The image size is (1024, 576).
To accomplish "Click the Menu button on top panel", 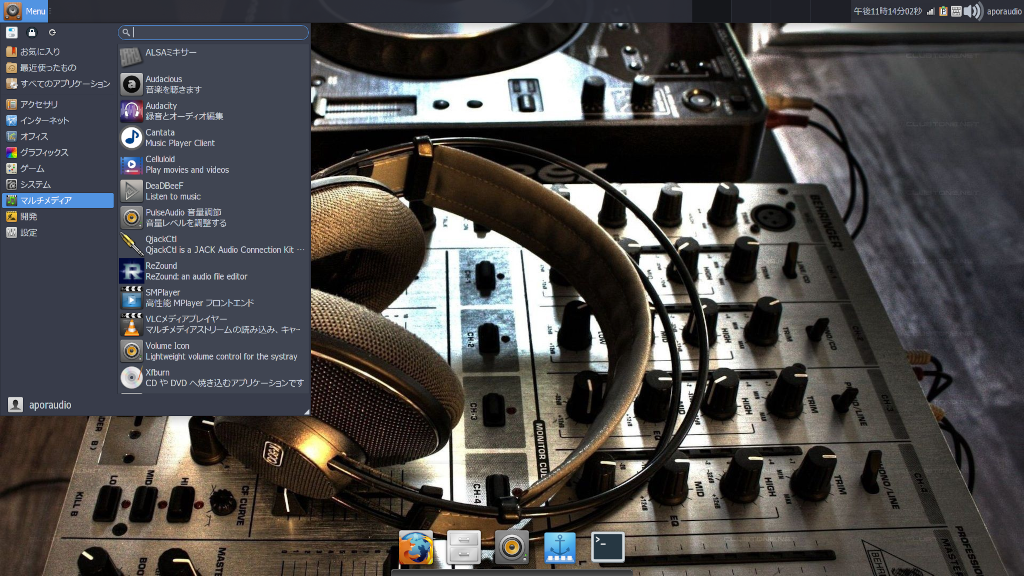I will pyautogui.click(x=25, y=11).
